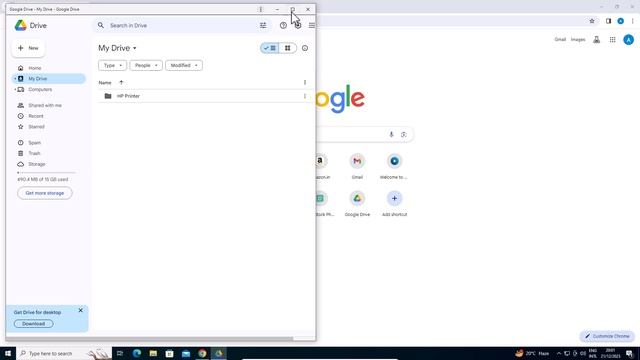Open Chrome side panel icon
640x360 pixels.
tap(608, 21)
